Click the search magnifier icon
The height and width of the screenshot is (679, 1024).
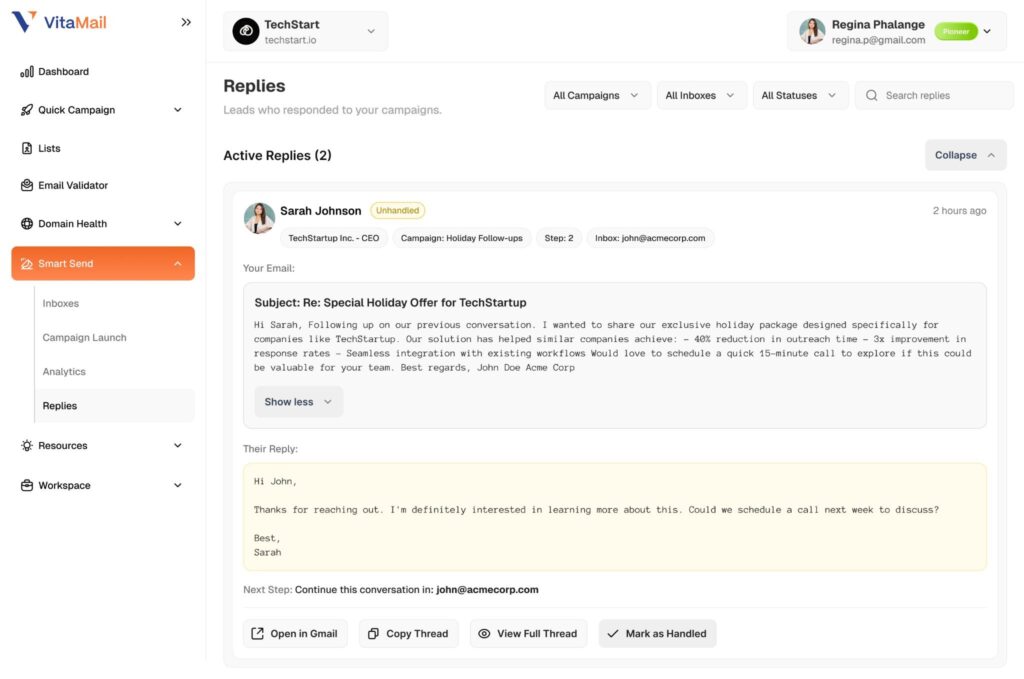click(x=871, y=95)
